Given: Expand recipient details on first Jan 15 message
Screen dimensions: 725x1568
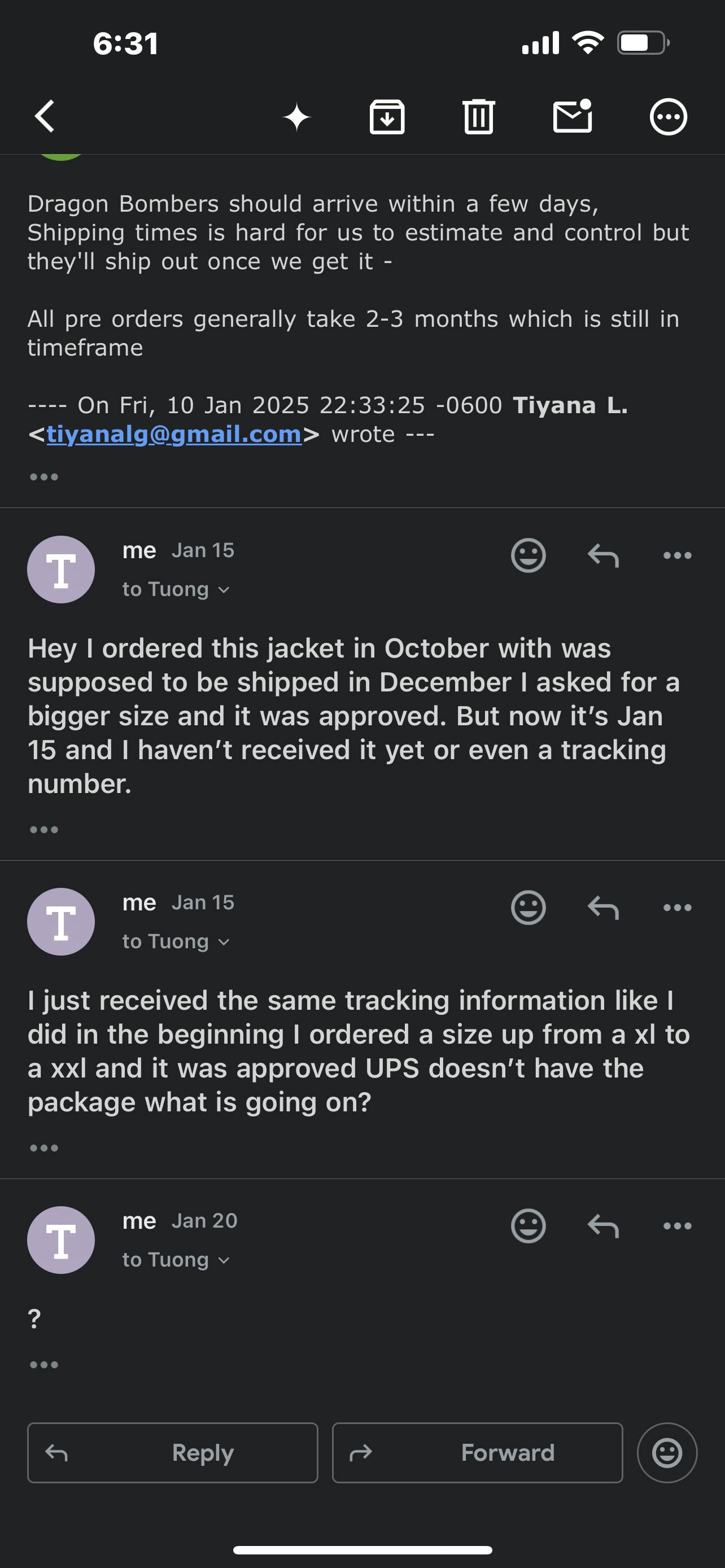Looking at the screenshot, I should click(x=177, y=589).
